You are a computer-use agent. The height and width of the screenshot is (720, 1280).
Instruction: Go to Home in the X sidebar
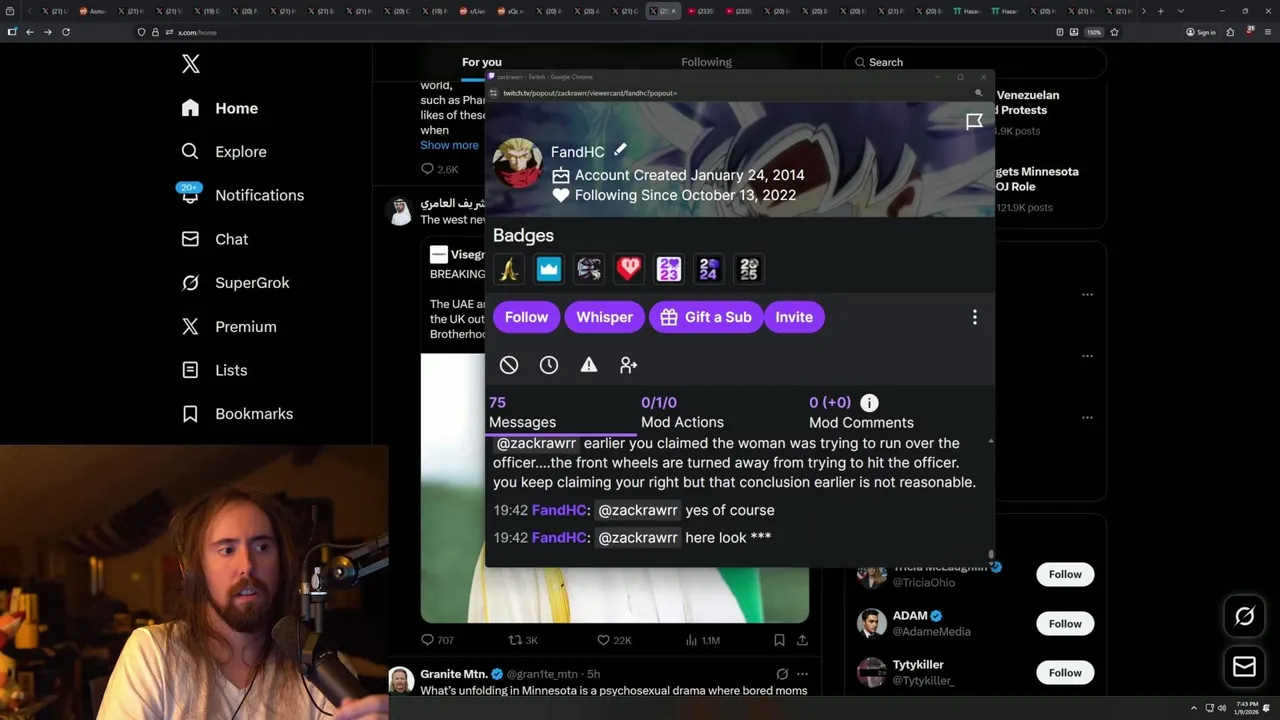point(220,108)
